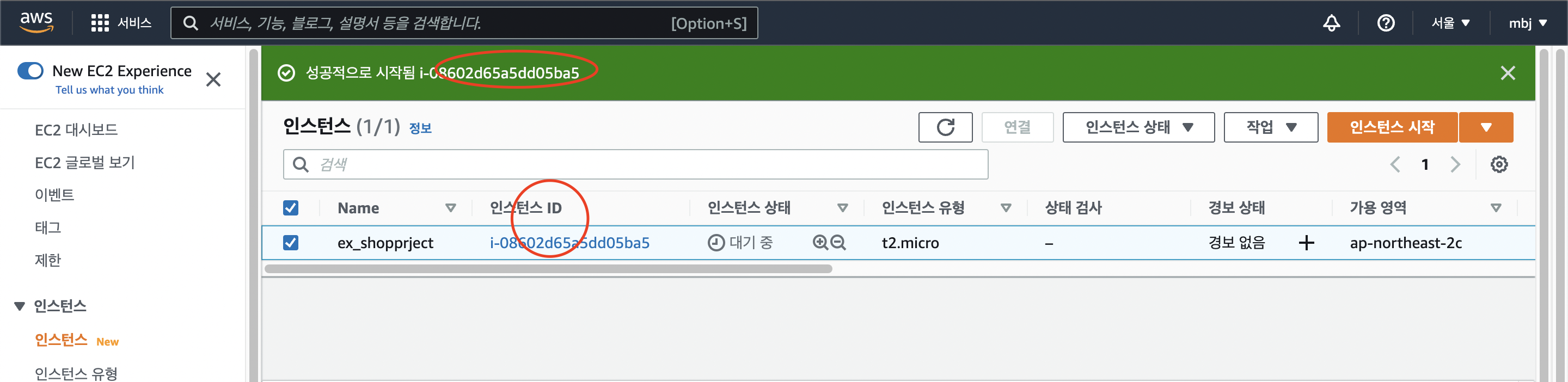Click page number 1 in pagination
This screenshot has height=382, width=1568.
[1424, 164]
